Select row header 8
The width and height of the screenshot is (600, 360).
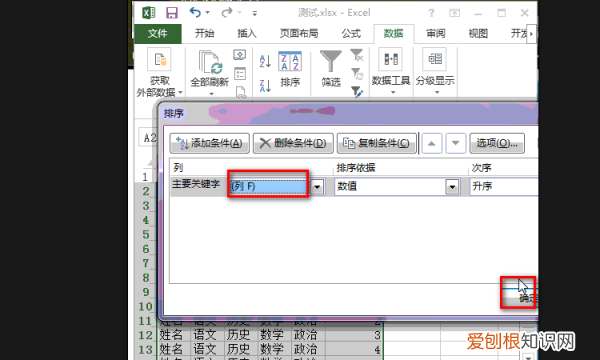(145, 277)
